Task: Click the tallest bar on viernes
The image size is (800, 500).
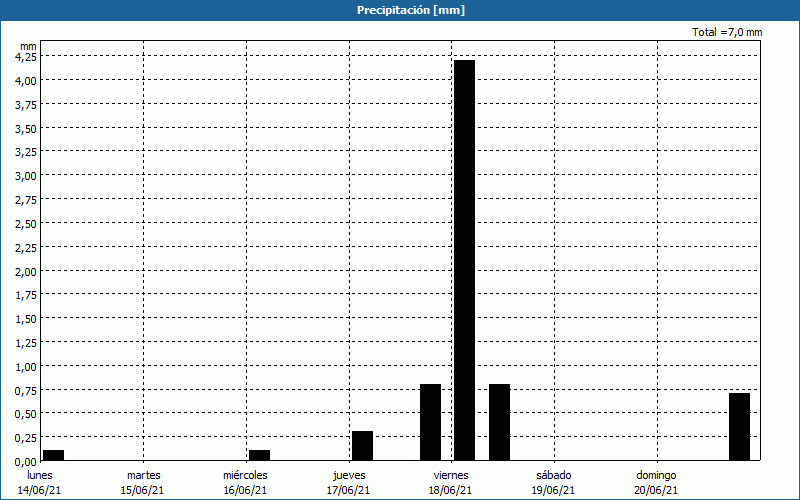Action: pos(464,260)
